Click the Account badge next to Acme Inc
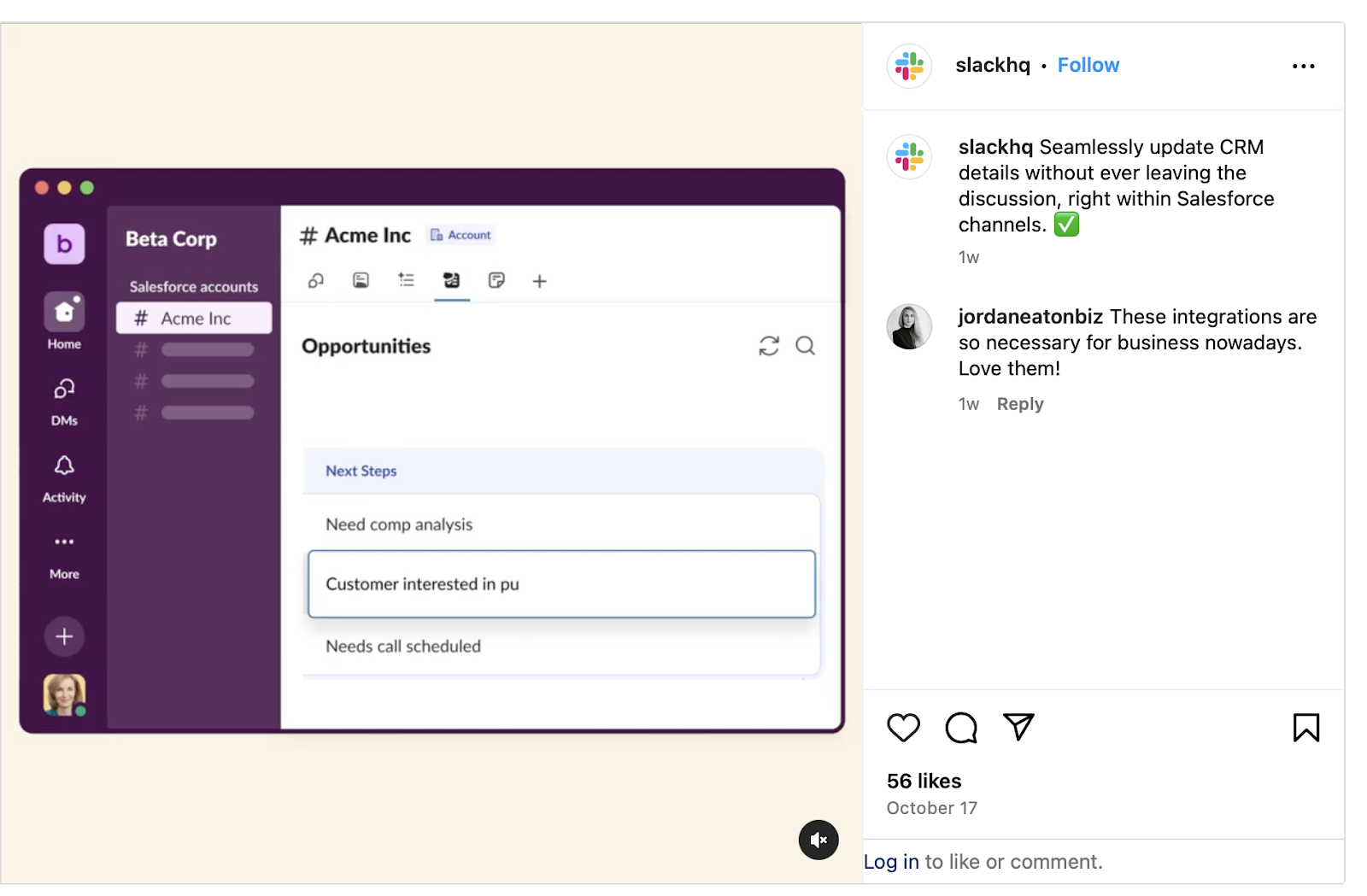The height and width of the screenshot is (896, 1367). click(461, 235)
